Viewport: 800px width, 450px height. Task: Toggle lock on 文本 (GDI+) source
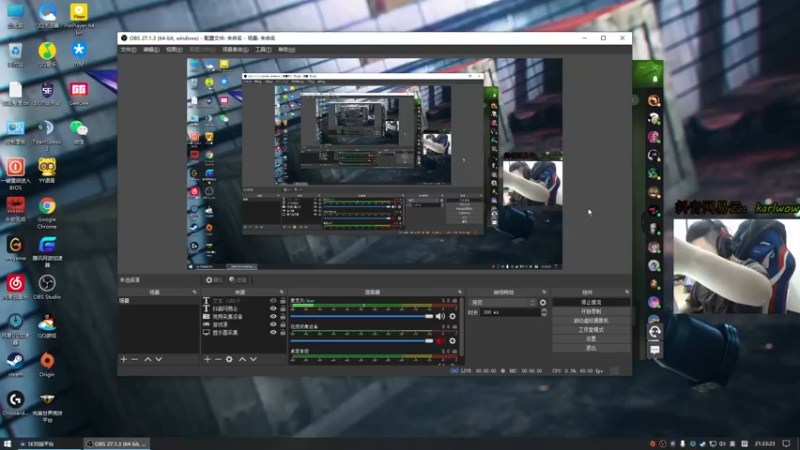(x=283, y=301)
